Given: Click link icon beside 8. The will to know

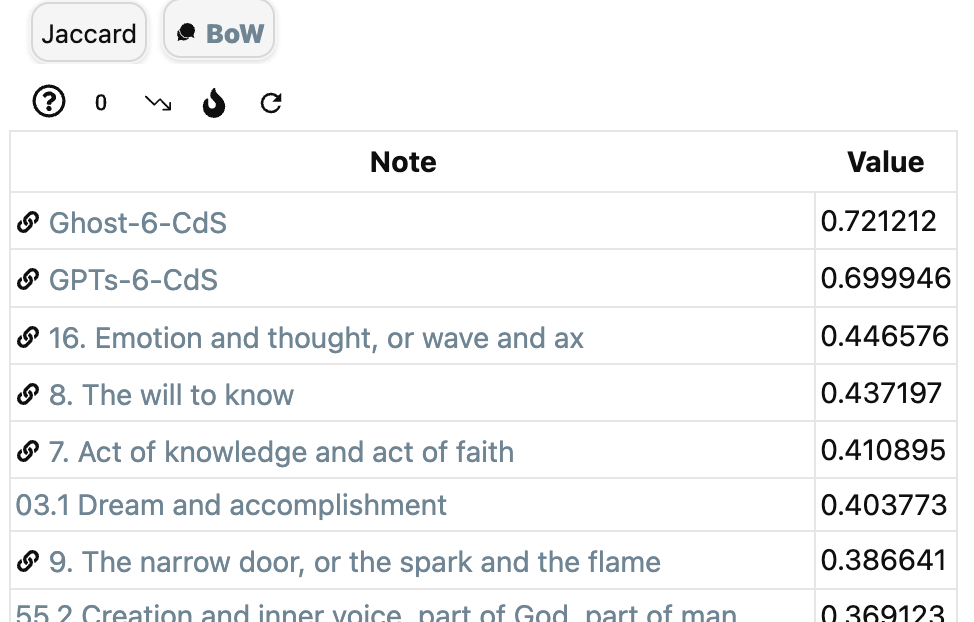Looking at the screenshot, I should (x=28, y=394).
